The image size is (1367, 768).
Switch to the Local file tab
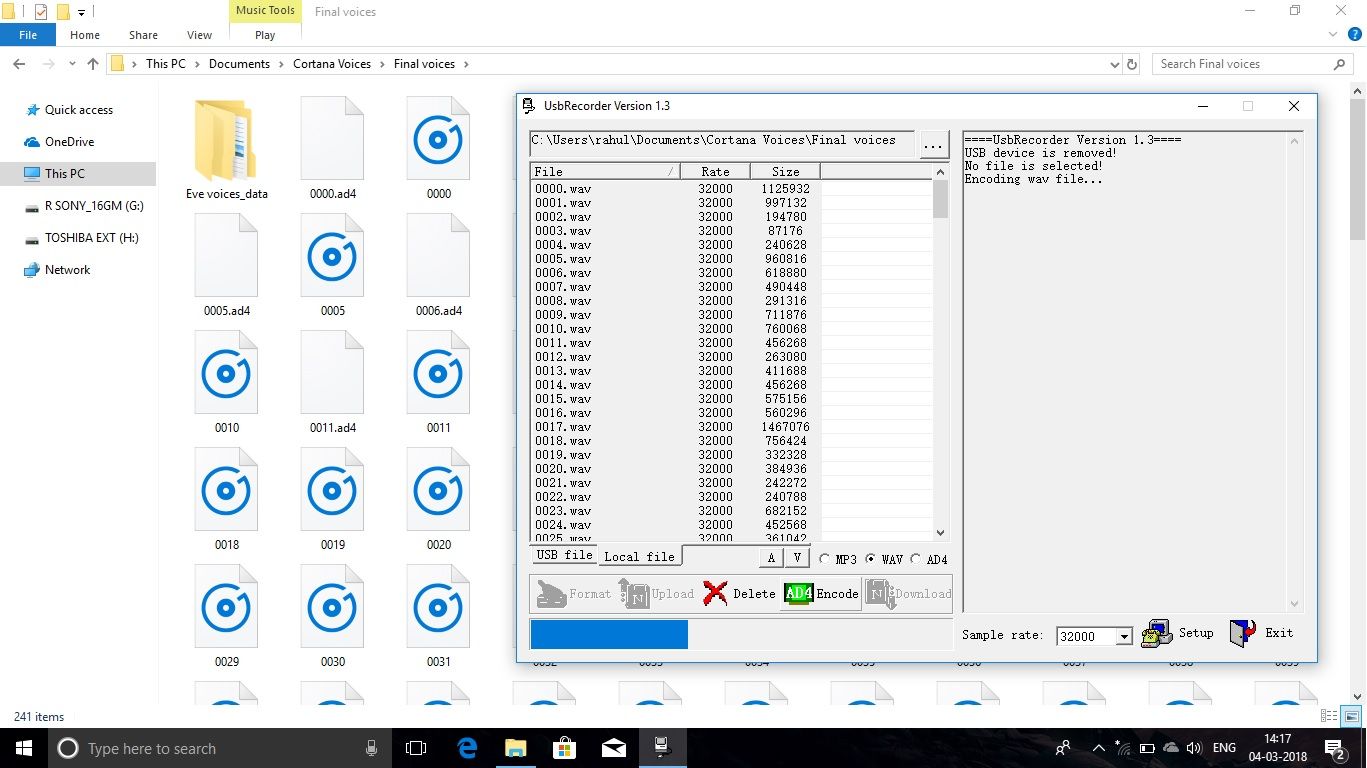coord(638,555)
